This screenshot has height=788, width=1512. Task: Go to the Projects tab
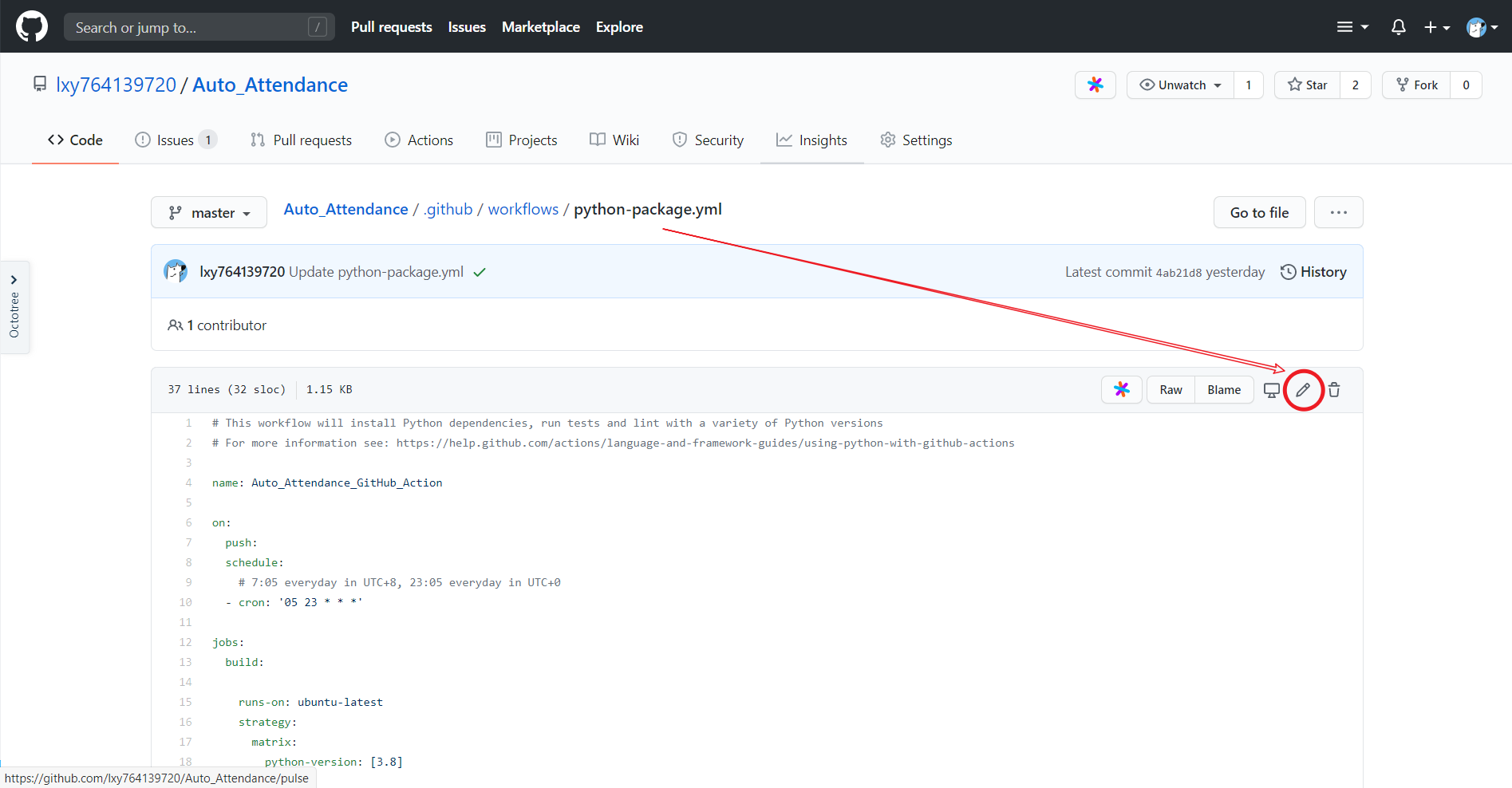522,140
